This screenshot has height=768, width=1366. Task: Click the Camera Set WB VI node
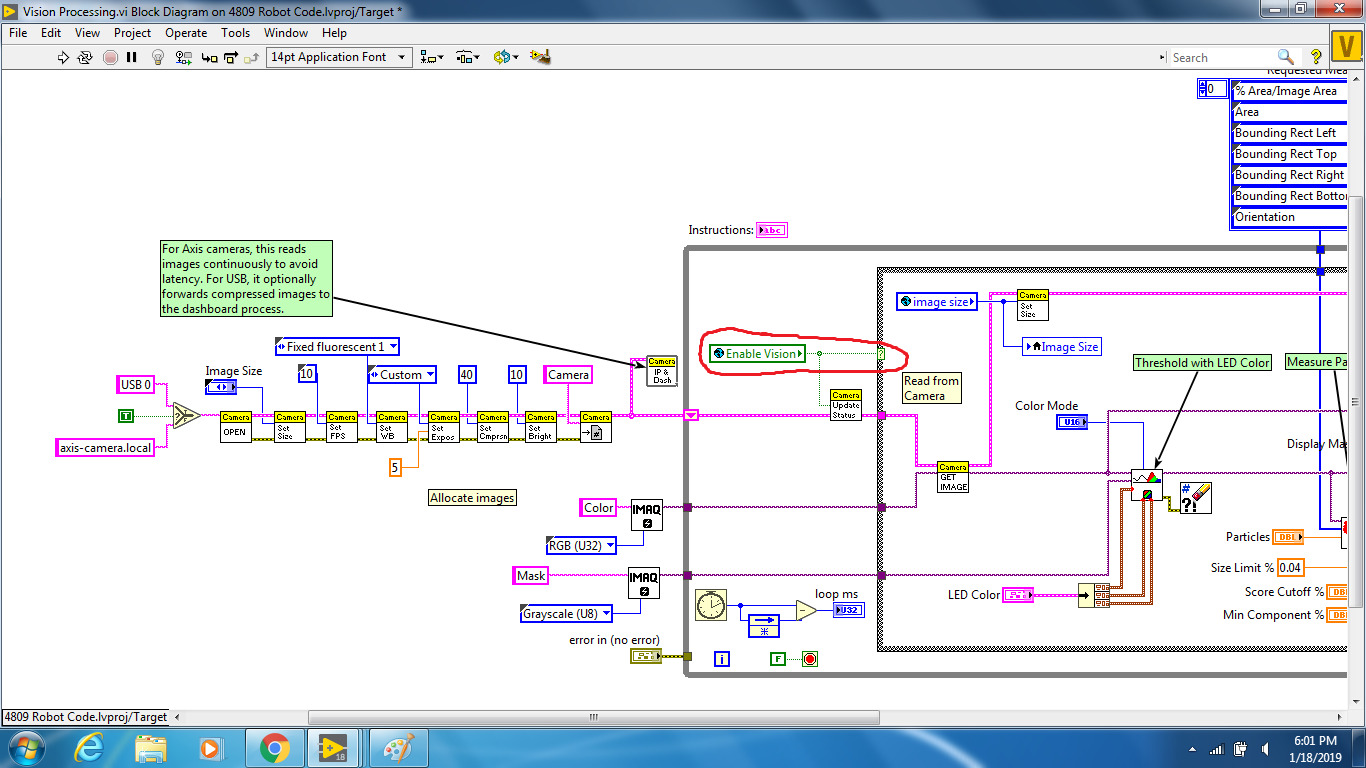tap(392, 427)
